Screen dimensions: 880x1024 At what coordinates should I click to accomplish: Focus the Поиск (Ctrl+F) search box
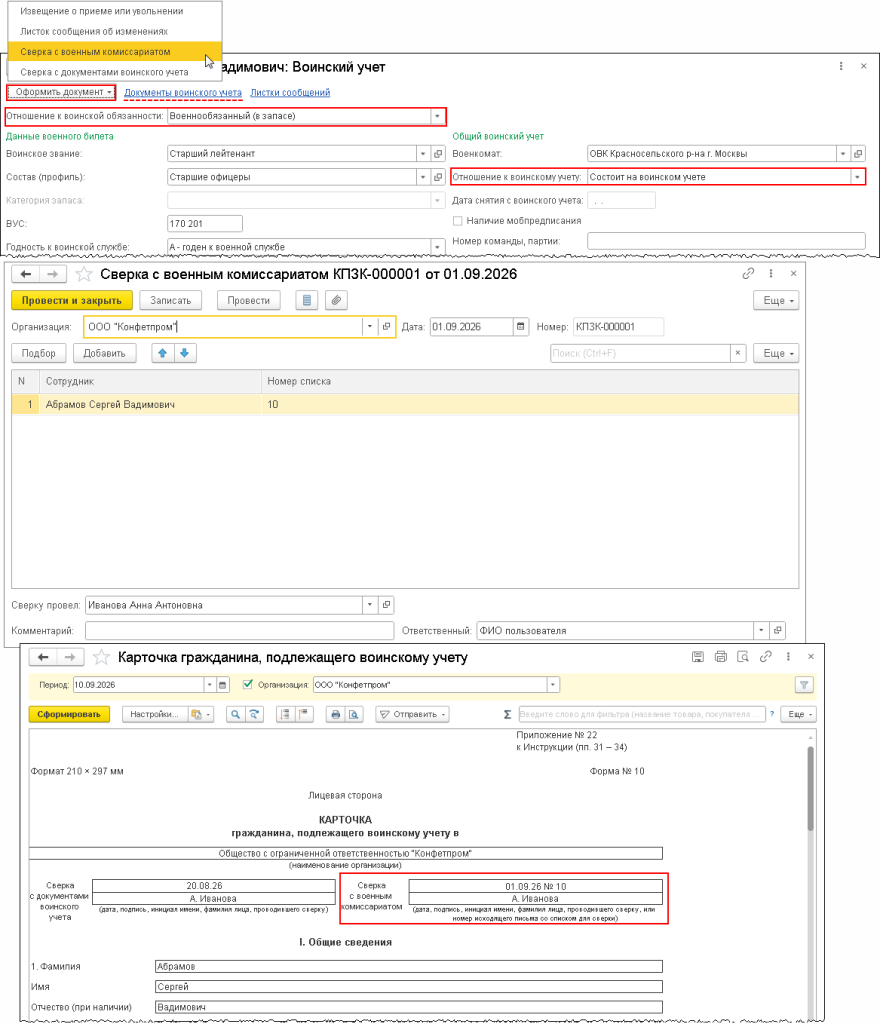click(x=640, y=353)
